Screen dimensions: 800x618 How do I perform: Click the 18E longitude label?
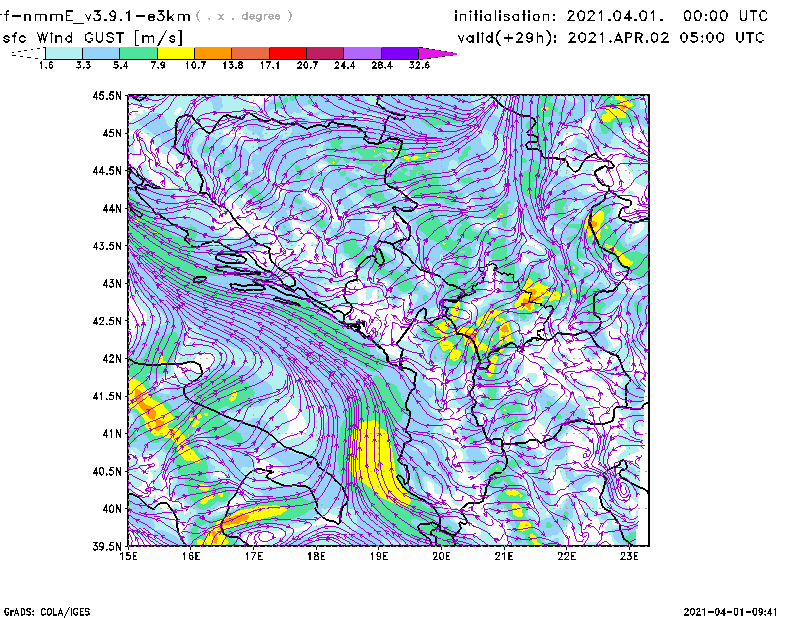pyautogui.click(x=316, y=556)
